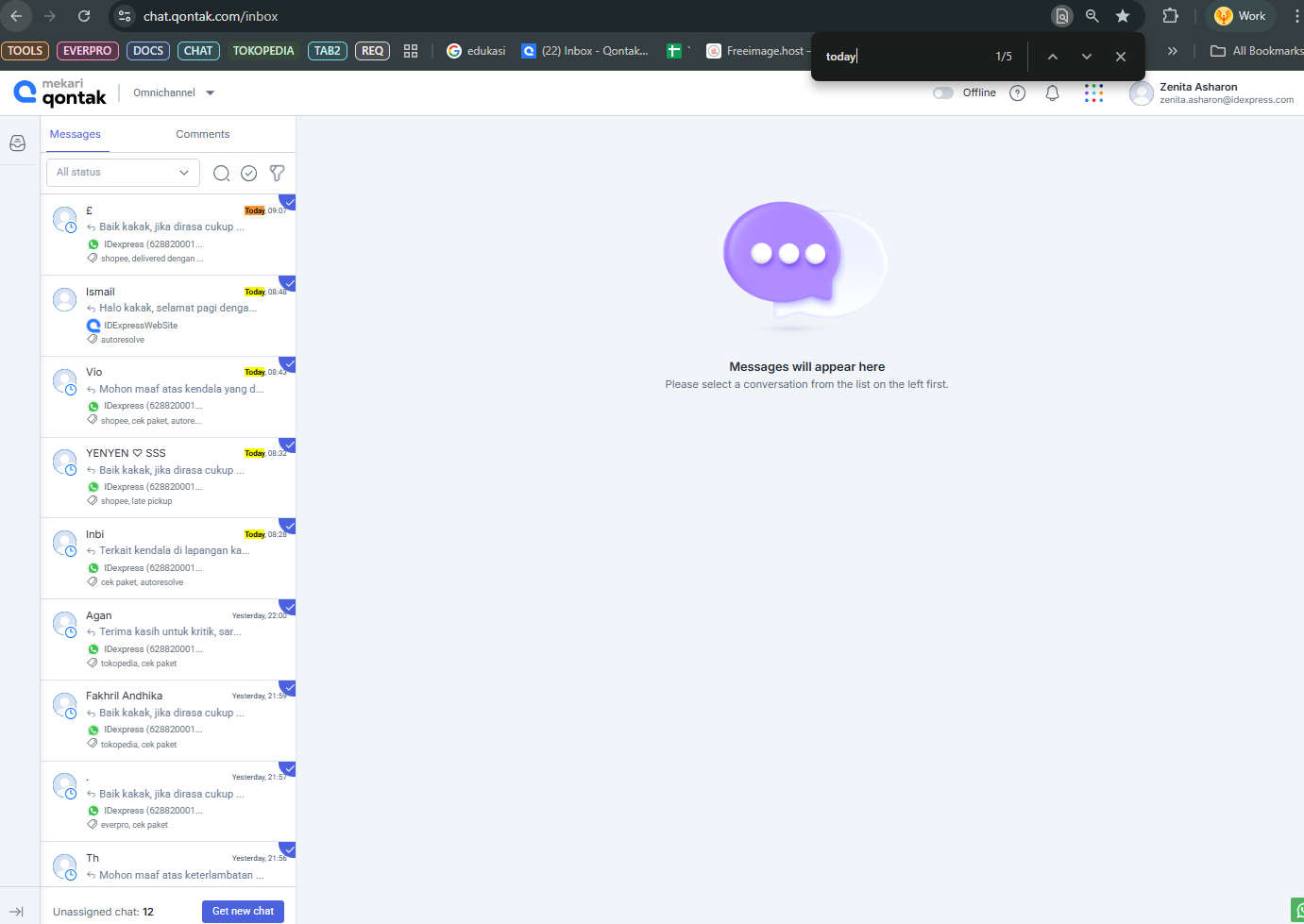Screen dimensions: 1304x924
Task: Click the address bar URL chat.qontak.com/inbox
Action: click(211, 16)
